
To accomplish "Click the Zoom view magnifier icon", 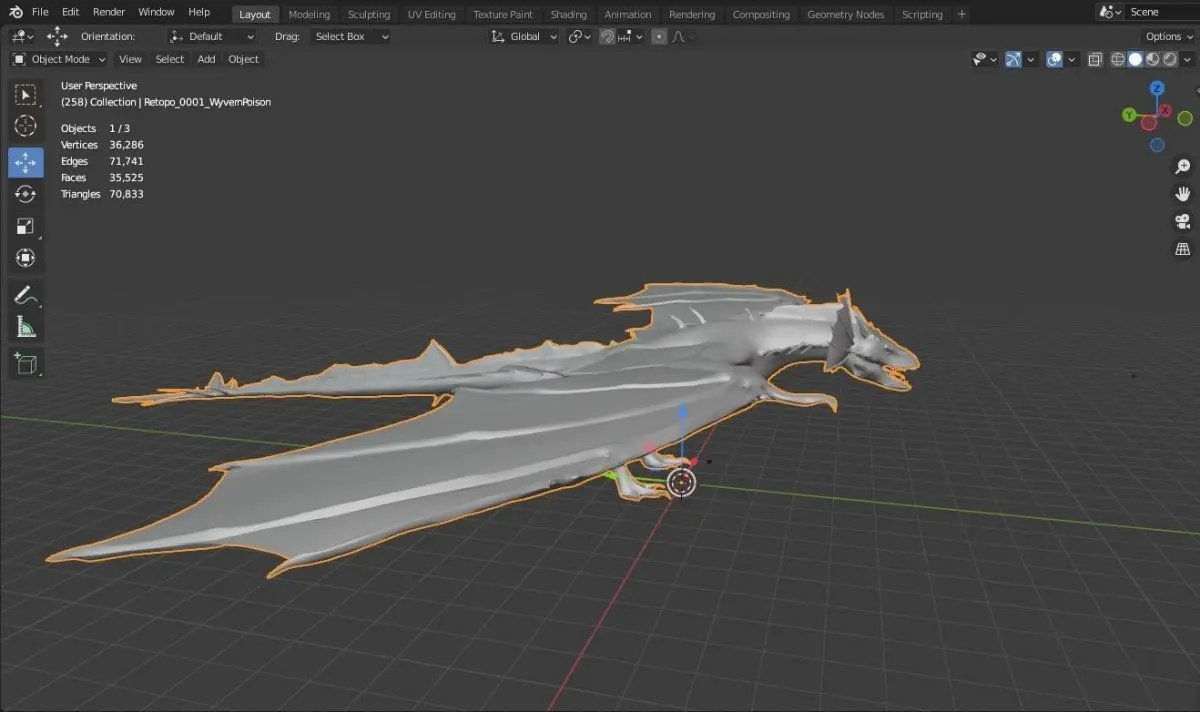I will [x=1183, y=166].
